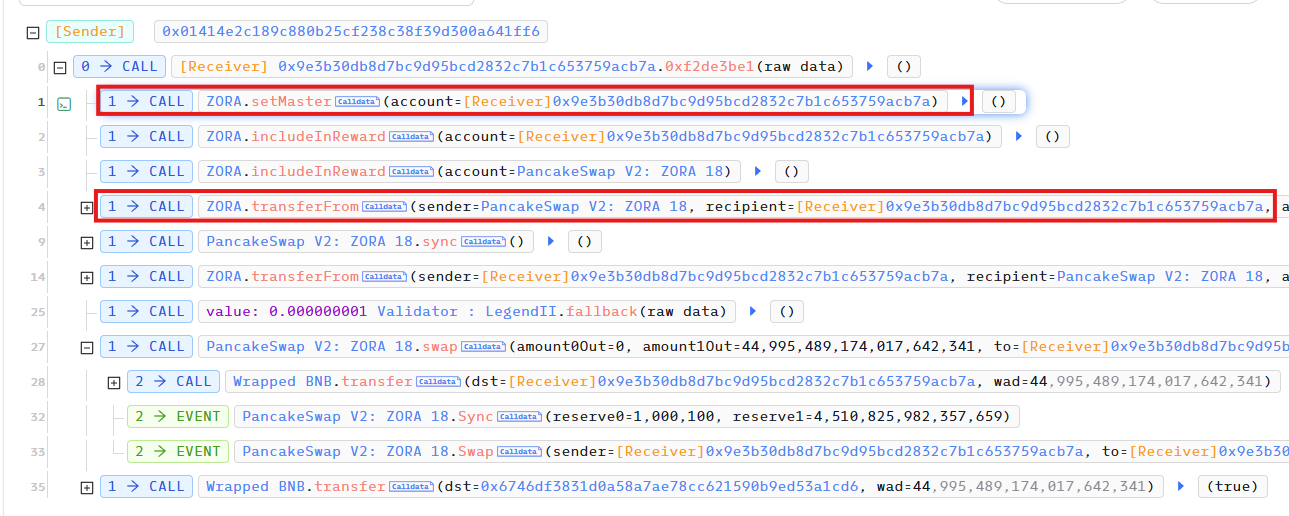Screen dimensions: 1289x516
Task: Open the debug terminal icon on the setMaster row
Action: [64, 103]
